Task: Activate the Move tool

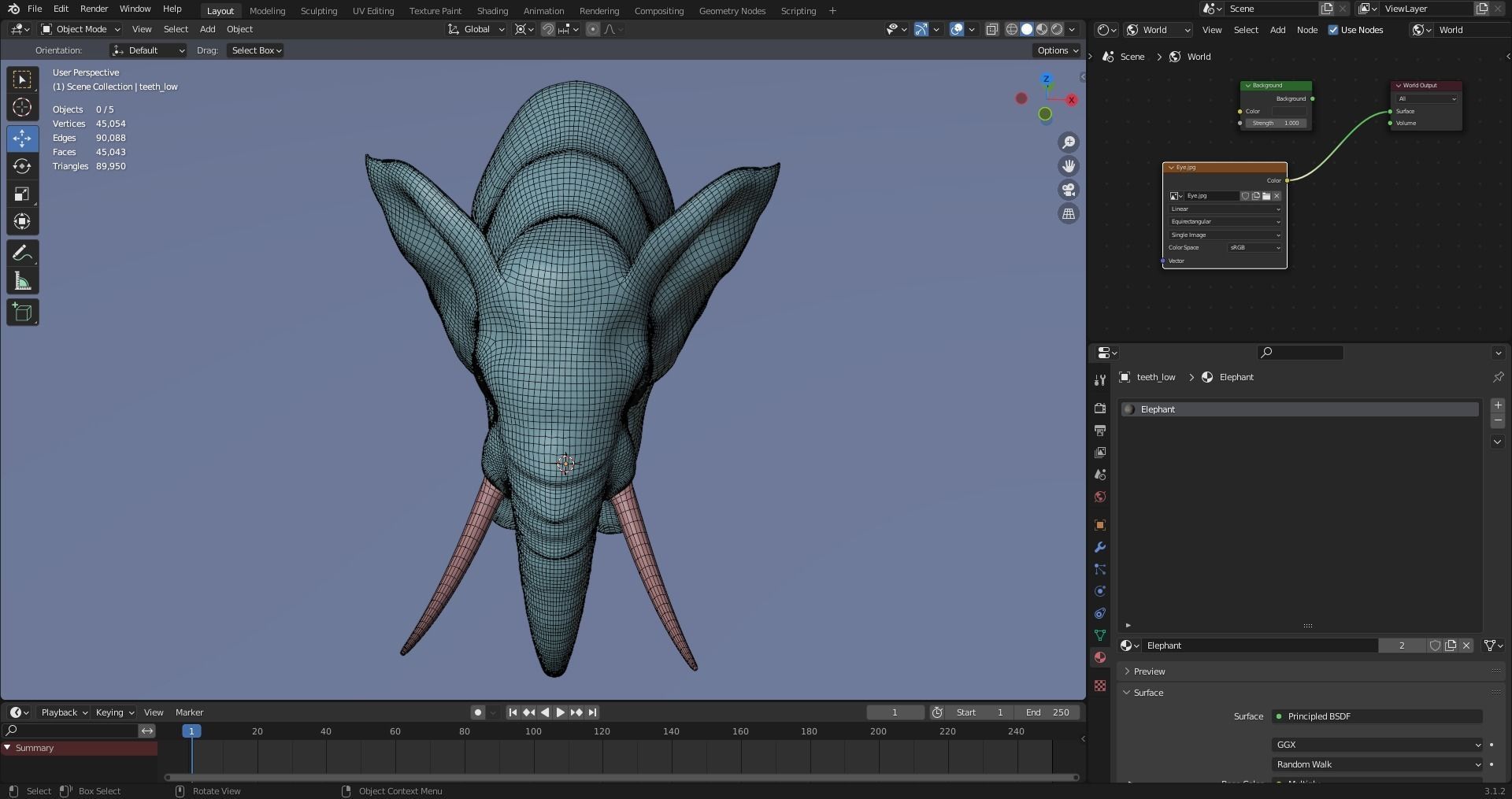Action: pos(22,139)
